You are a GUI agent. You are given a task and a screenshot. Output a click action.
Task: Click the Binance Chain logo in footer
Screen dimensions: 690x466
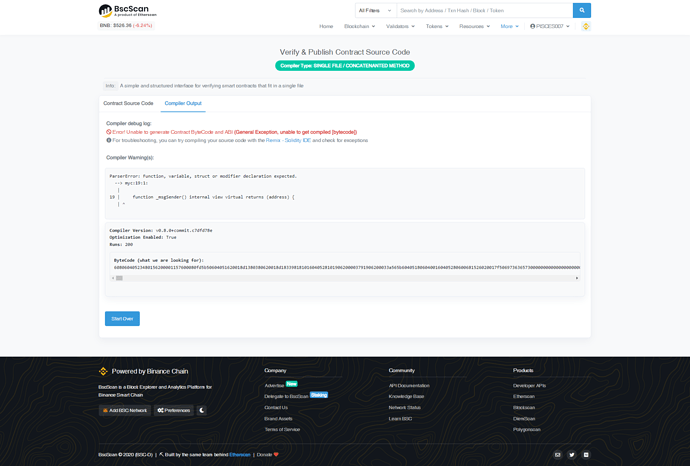click(x=103, y=371)
